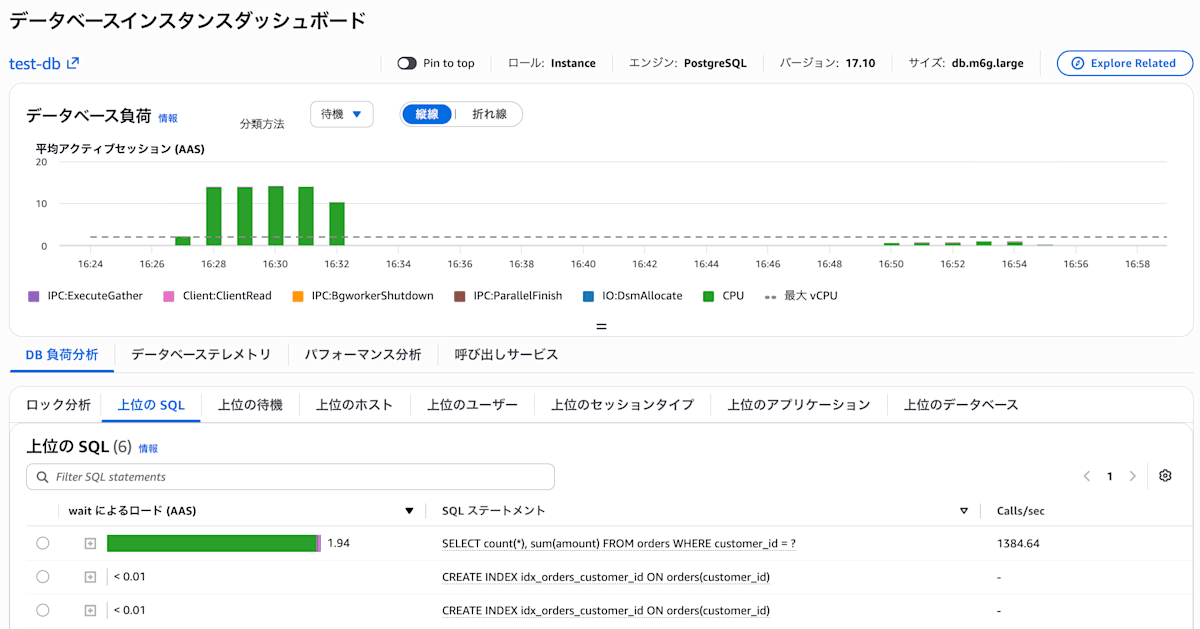Switch chart to 縦線 bar view
The image size is (1200, 629).
[x=427, y=114]
